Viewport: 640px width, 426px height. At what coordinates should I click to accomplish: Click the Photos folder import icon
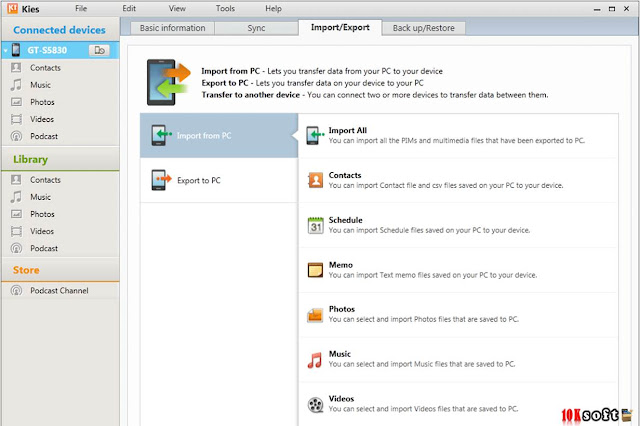(316, 315)
